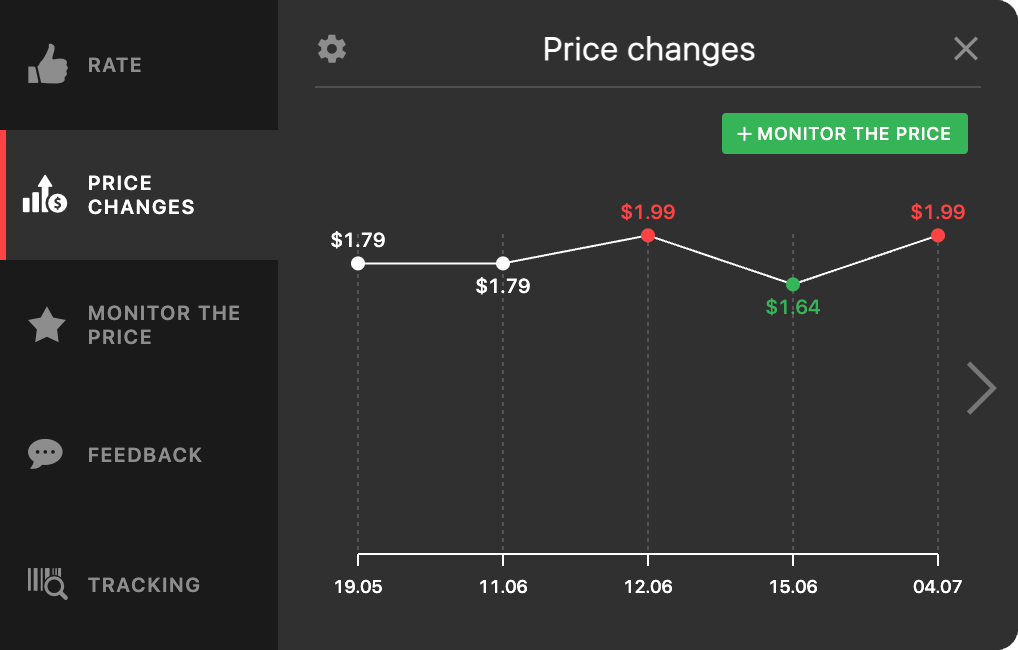This screenshot has width=1018, height=650.
Task: Open chart settings with the gear icon
Action: (331, 48)
